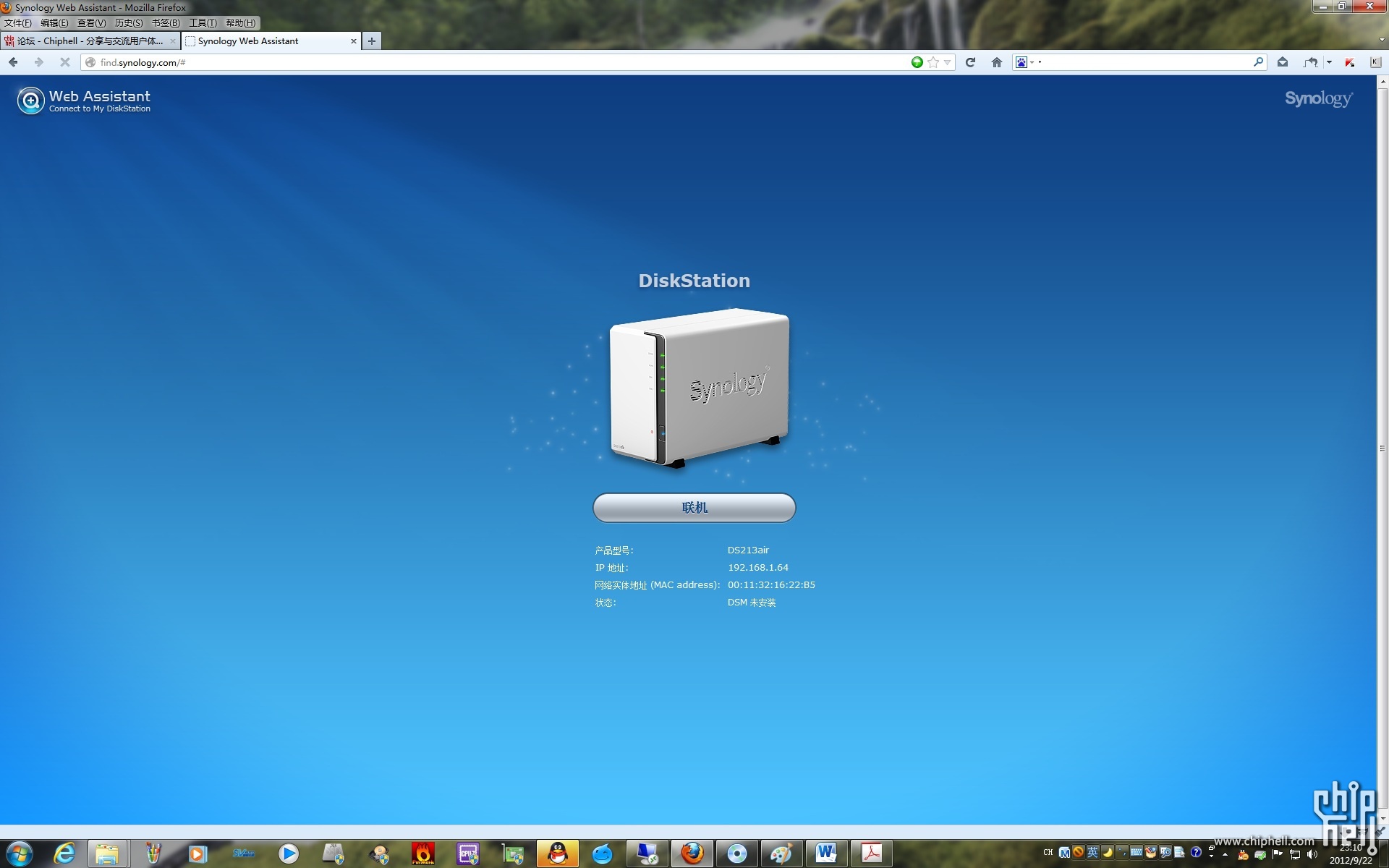Open the Windows Start orb
Image resolution: width=1389 pixels, height=868 pixels.
coord(20,854)
